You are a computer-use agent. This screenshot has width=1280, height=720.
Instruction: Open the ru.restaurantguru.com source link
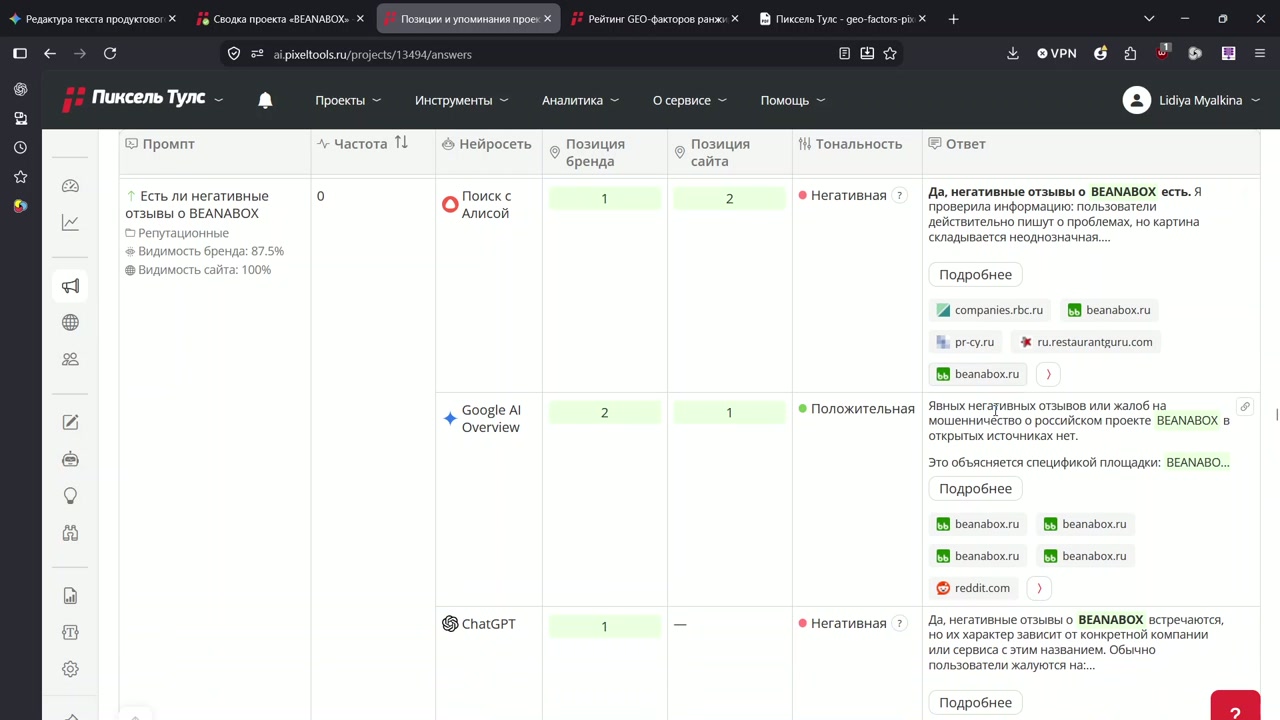[x=1085, y=342]
